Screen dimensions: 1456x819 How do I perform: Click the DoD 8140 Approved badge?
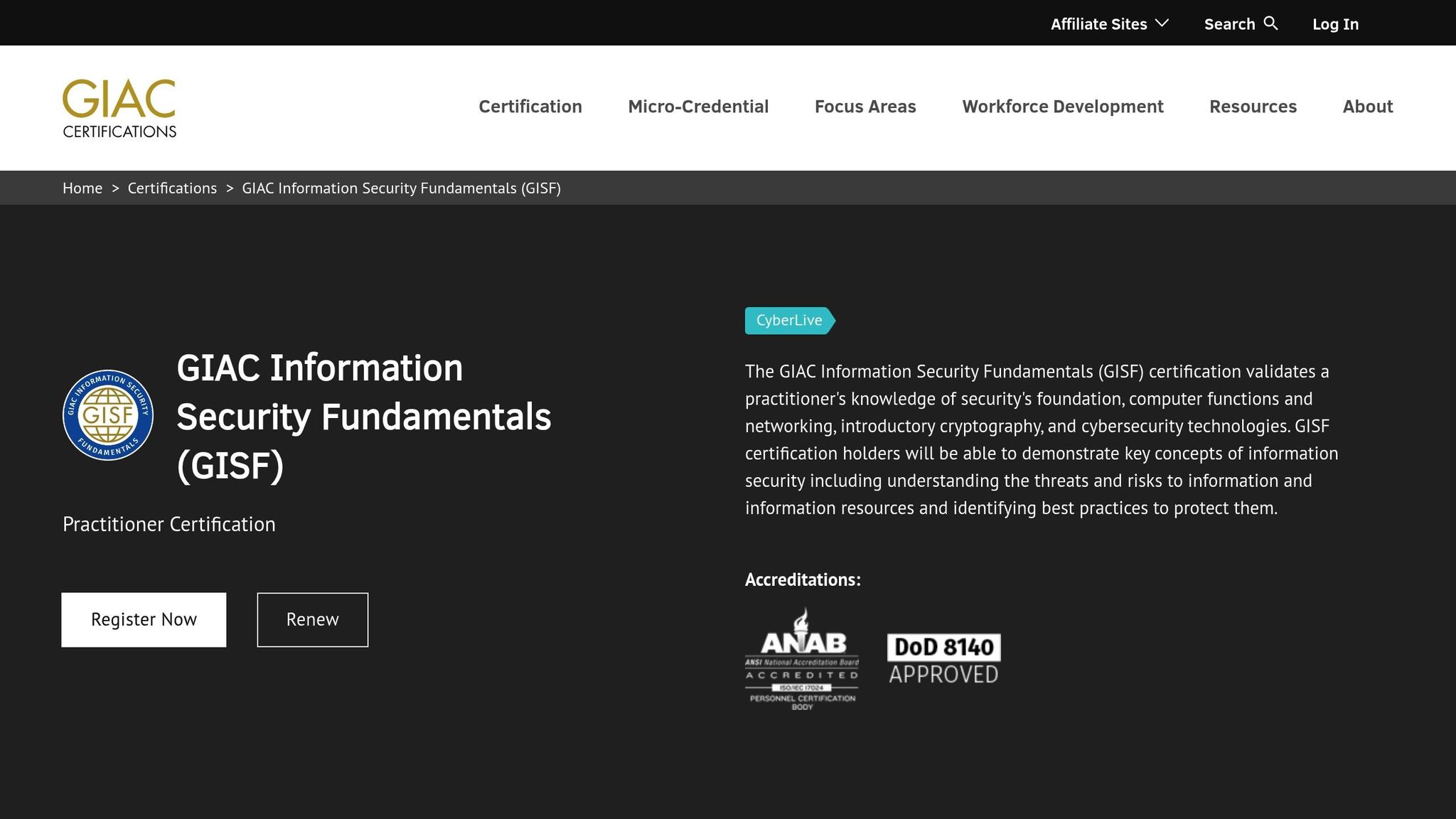click(x=944, y=659)
